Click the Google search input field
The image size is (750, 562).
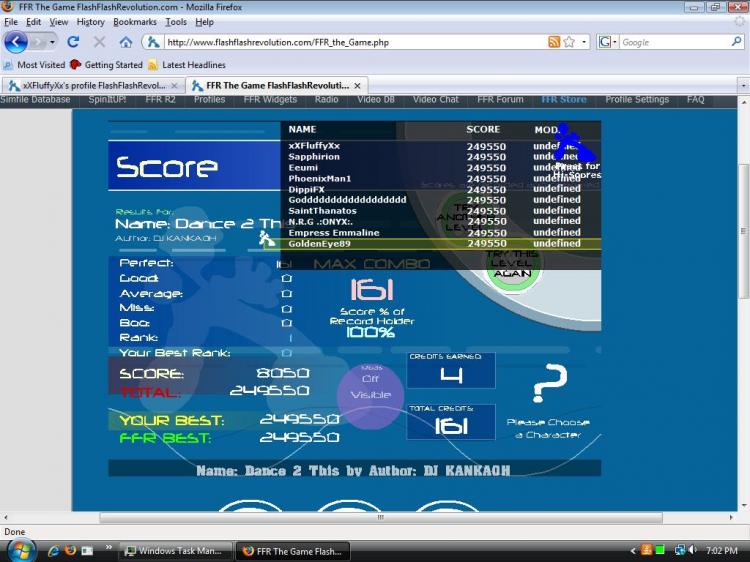tap(674, 42)
